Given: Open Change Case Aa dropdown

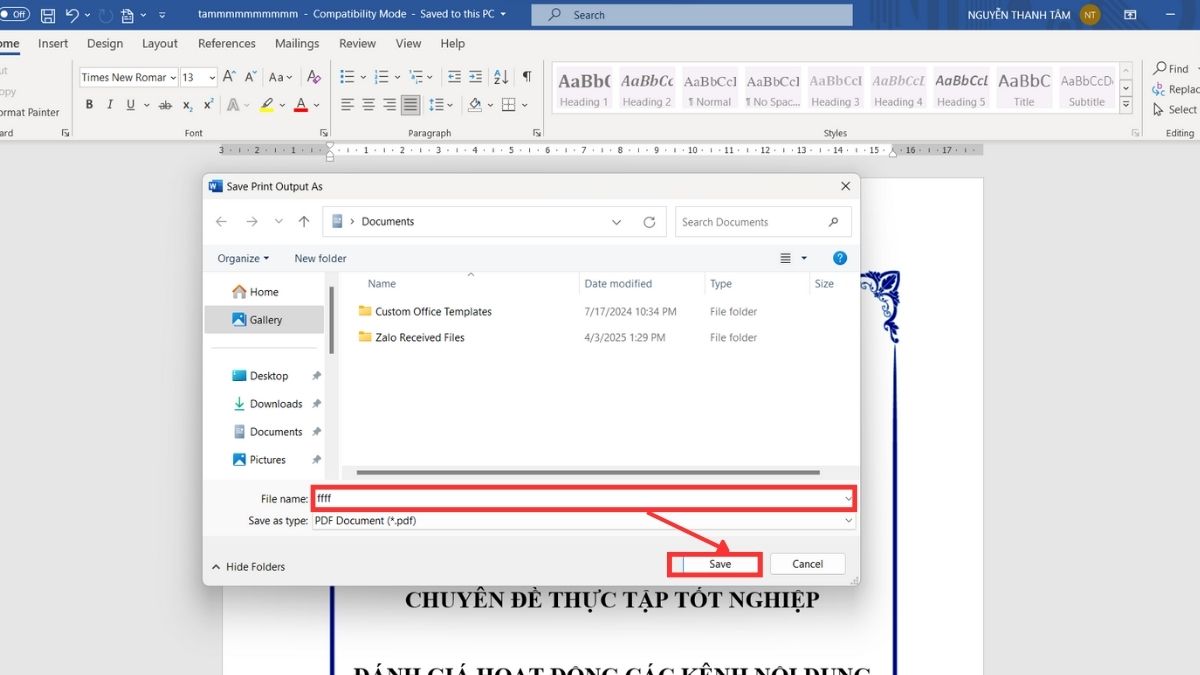Looking at the screenshot, I should pos(280,77).
